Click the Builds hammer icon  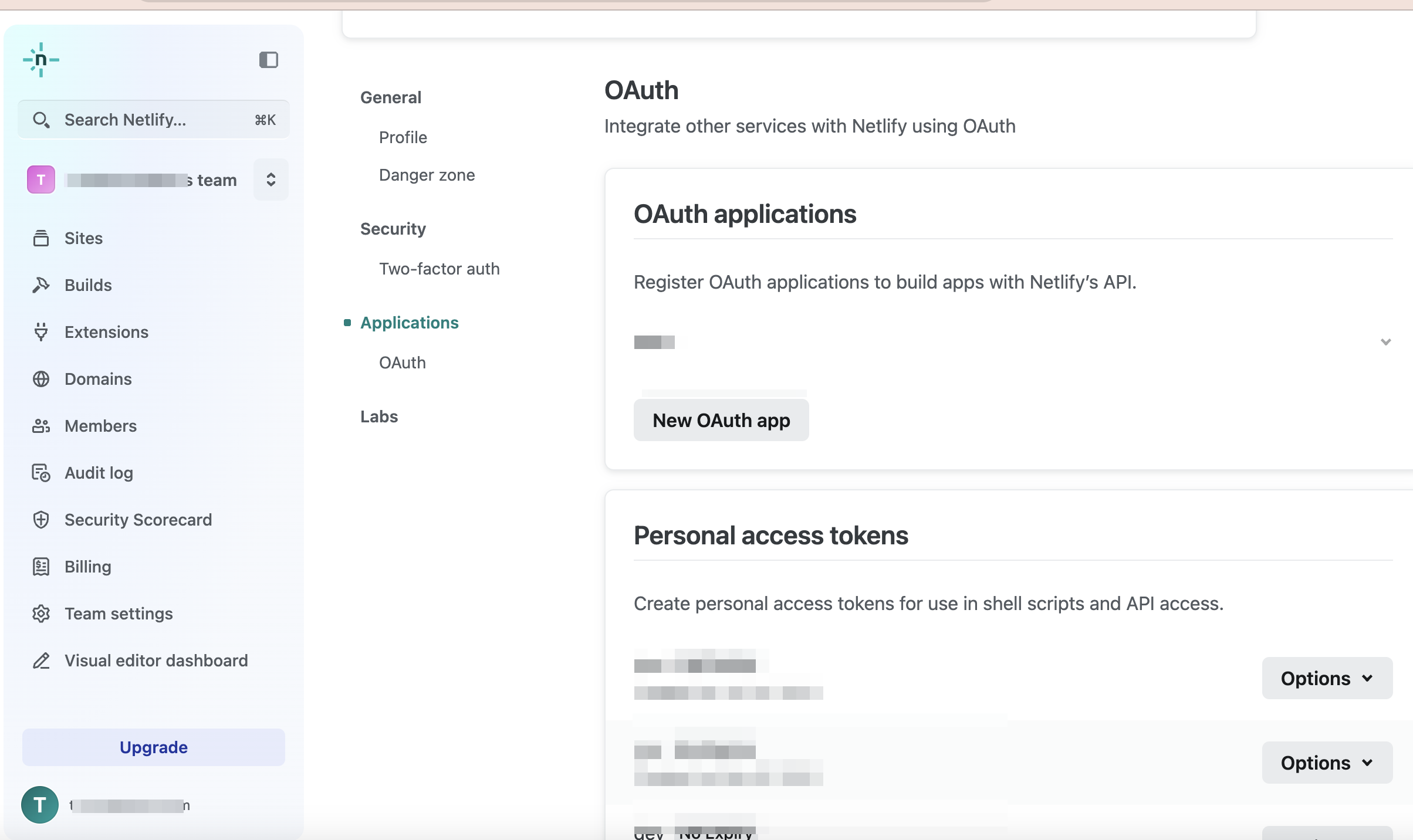click(40, 285)
